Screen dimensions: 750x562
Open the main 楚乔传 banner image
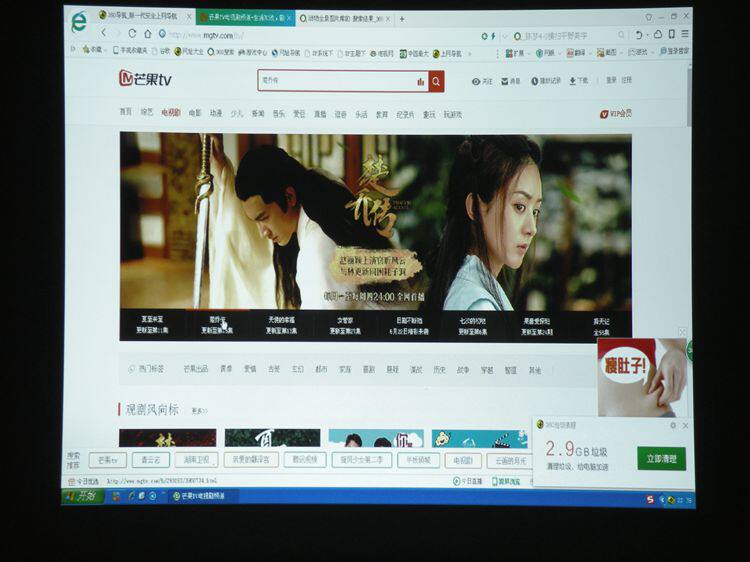pyautogui.click(x=375, y=221)
